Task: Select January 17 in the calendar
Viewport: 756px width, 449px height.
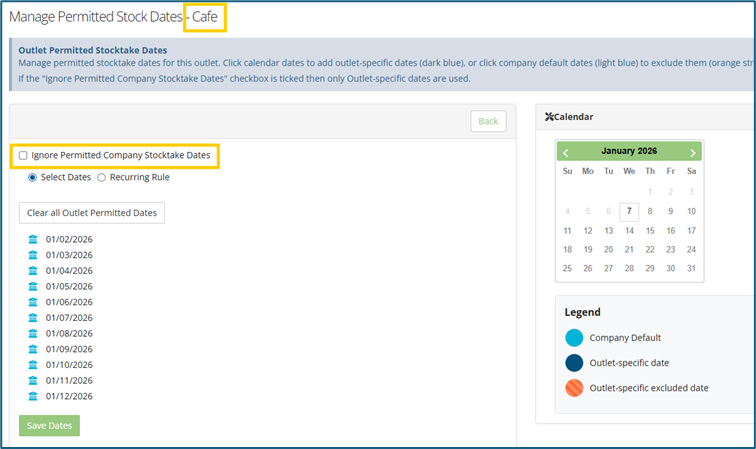Action: [x=691, y=231]
